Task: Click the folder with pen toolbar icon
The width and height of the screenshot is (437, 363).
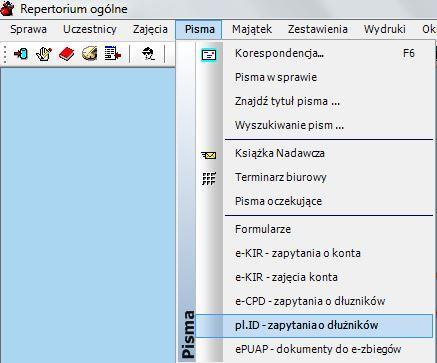Action: [x=90, y=54]
